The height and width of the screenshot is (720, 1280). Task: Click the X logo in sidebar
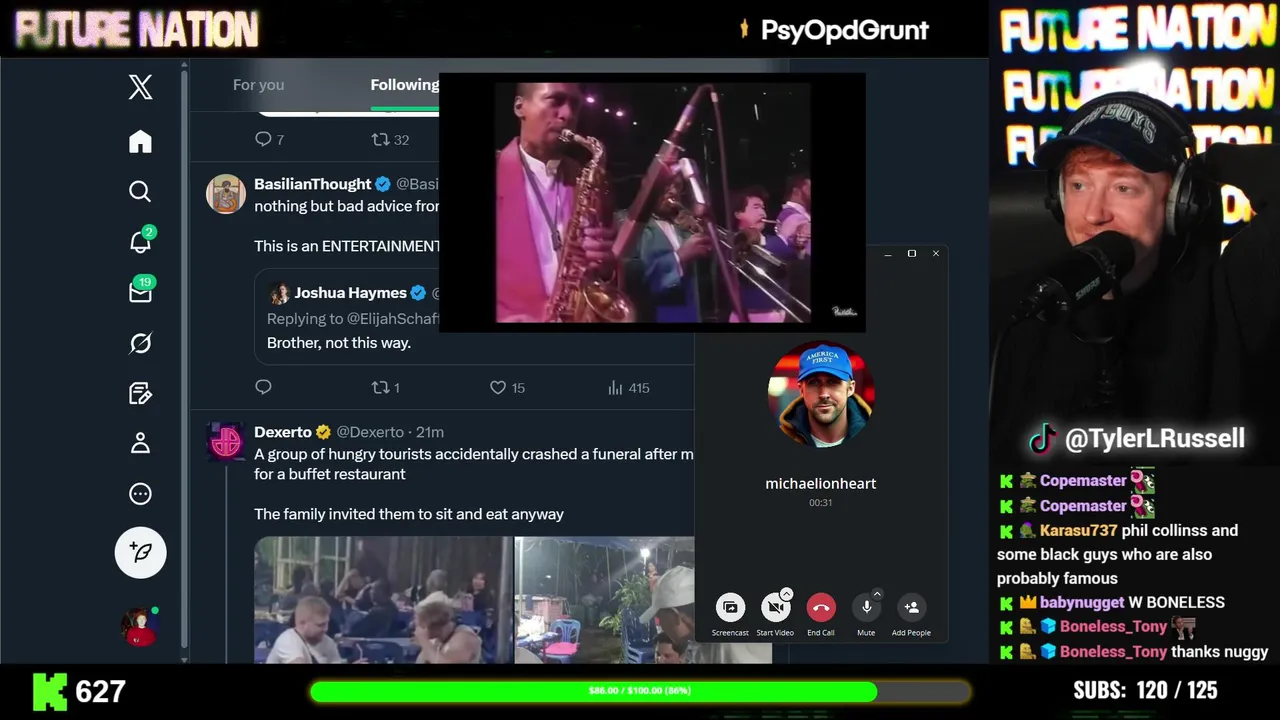click(x=140, y=87)
